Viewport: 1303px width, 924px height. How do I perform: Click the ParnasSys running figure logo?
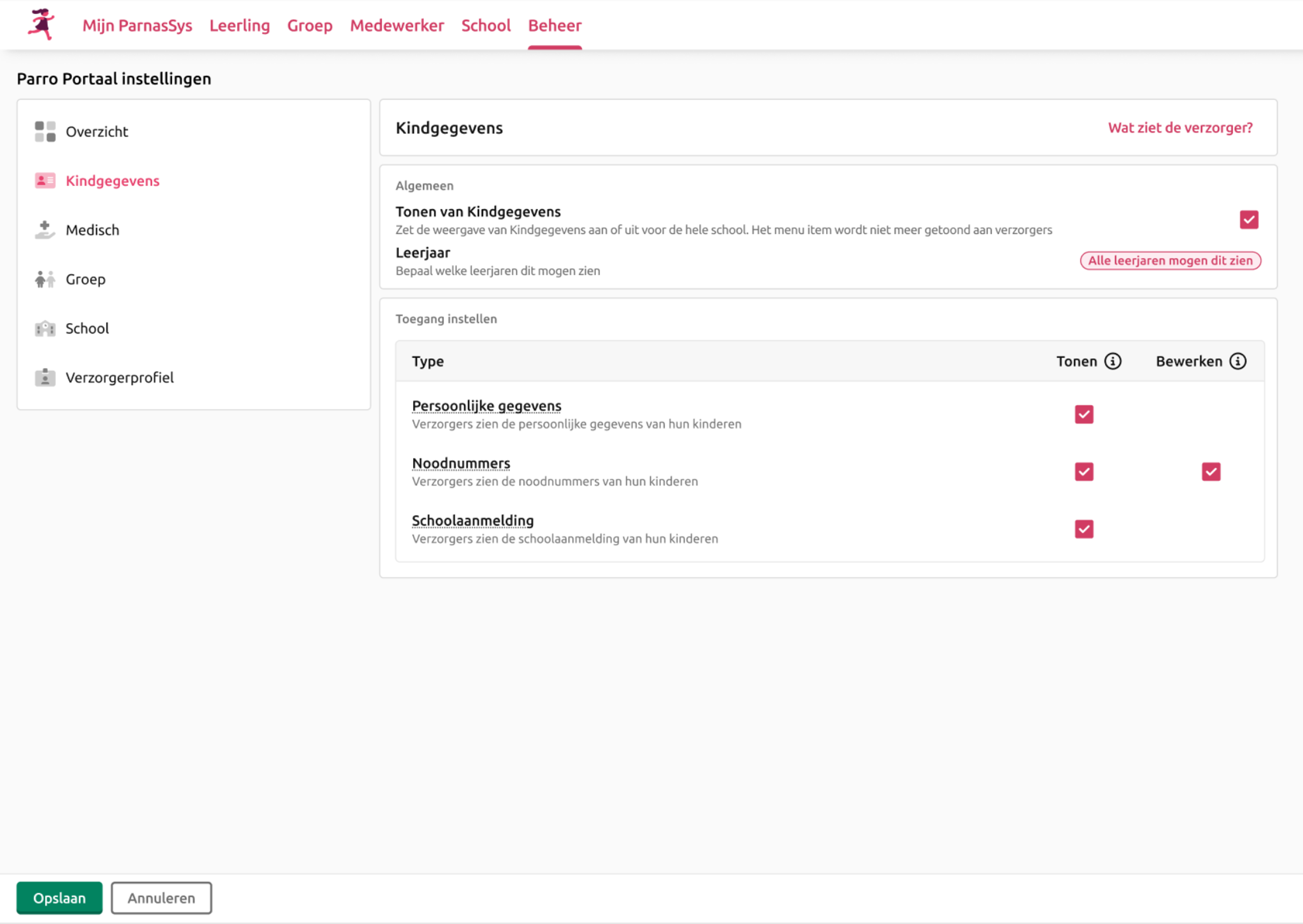41,24
